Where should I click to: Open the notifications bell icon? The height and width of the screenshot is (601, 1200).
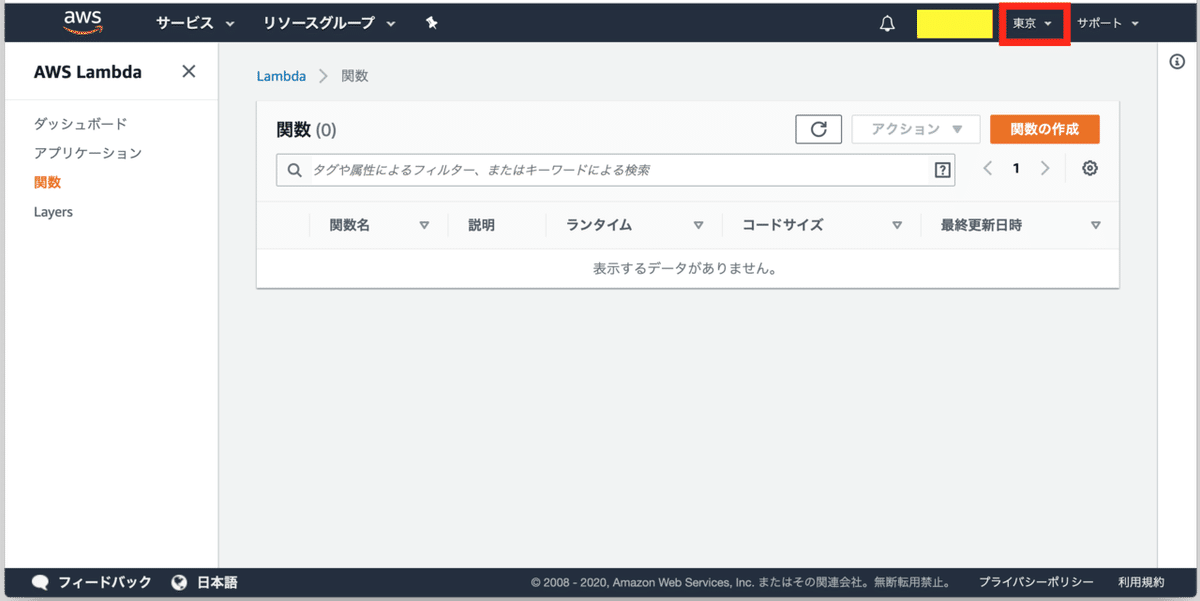click(886, 22)
